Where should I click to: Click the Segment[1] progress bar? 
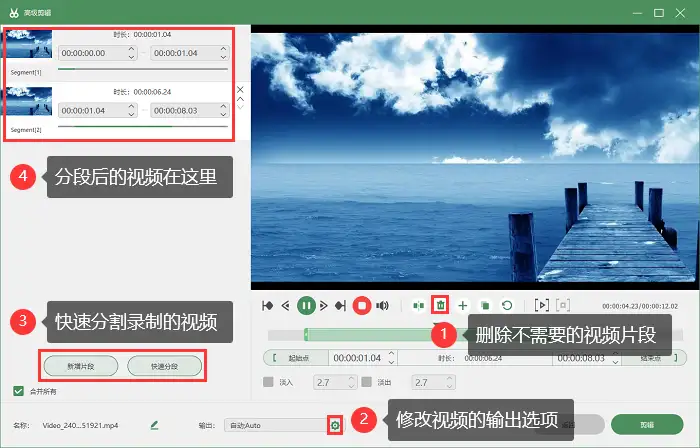(x=143, y=69)
